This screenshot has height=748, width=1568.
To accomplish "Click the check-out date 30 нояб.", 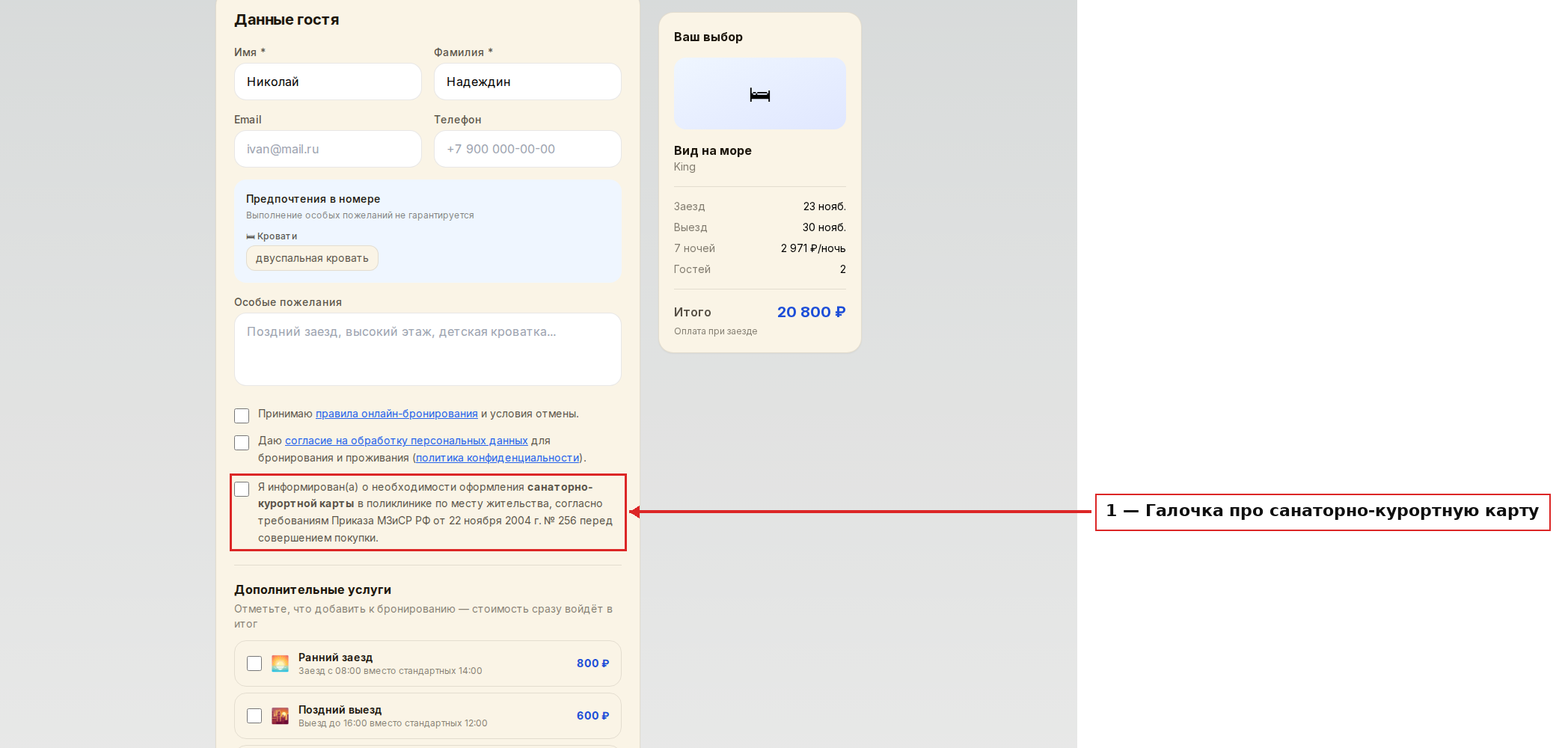I will [x=824, y=227].
